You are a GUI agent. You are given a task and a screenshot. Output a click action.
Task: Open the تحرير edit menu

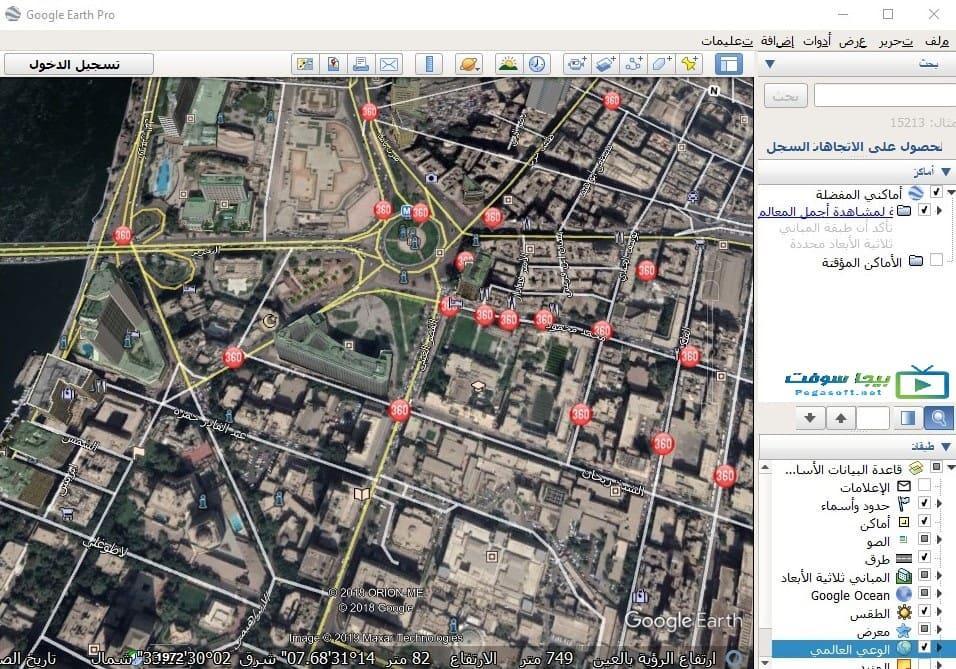tap(896, 41)
